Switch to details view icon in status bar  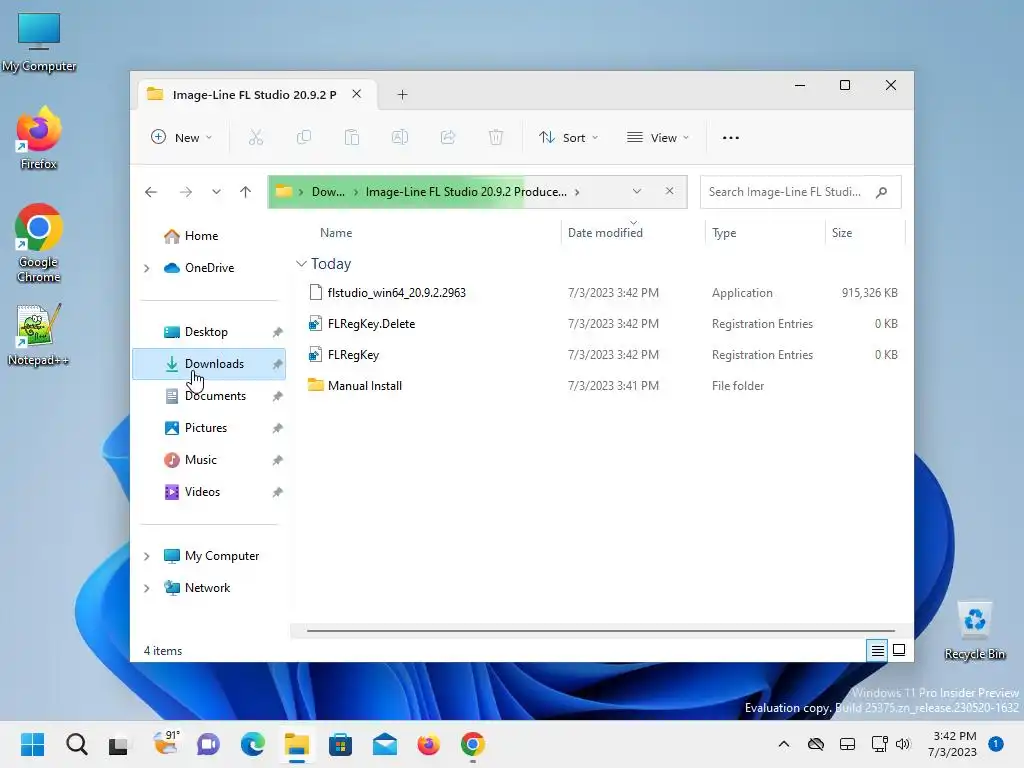877,650
